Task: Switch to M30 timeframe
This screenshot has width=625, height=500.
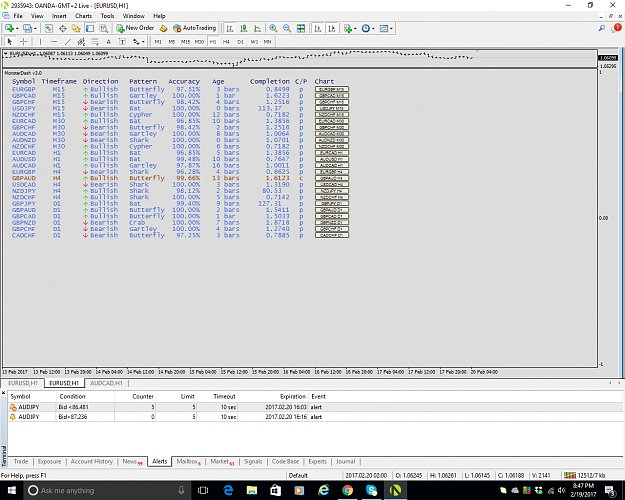Action: [x=199, y=41]
